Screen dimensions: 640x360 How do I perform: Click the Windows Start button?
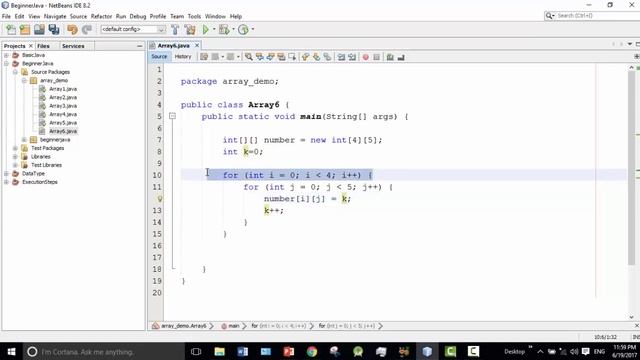point(11,351)
